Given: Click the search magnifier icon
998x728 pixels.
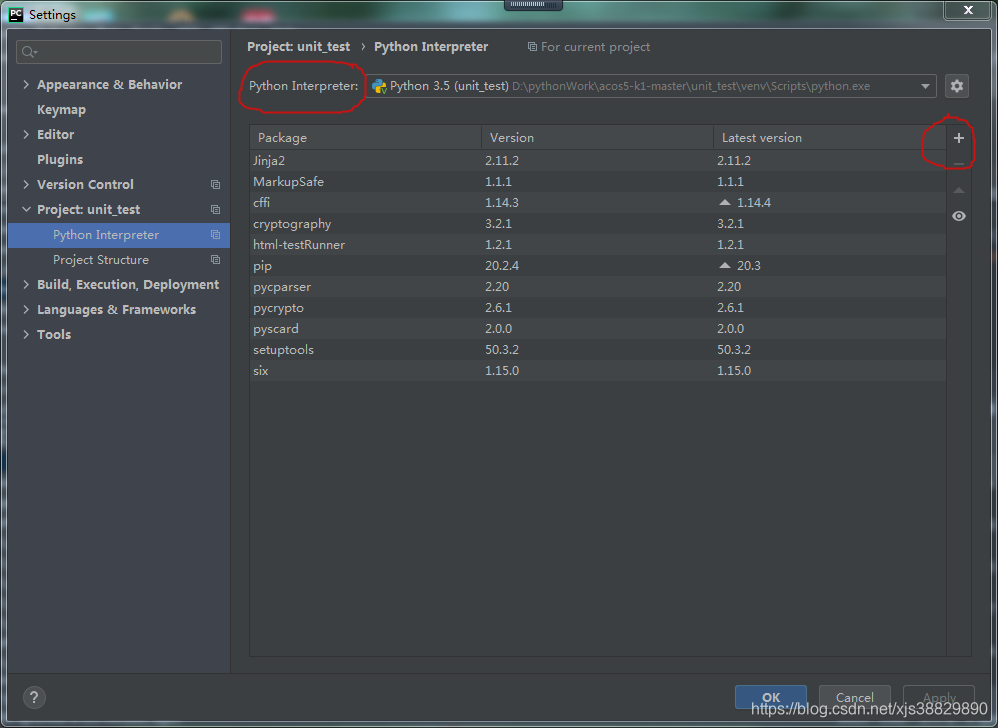Looking at the screenshot, I should coord(29,52).
